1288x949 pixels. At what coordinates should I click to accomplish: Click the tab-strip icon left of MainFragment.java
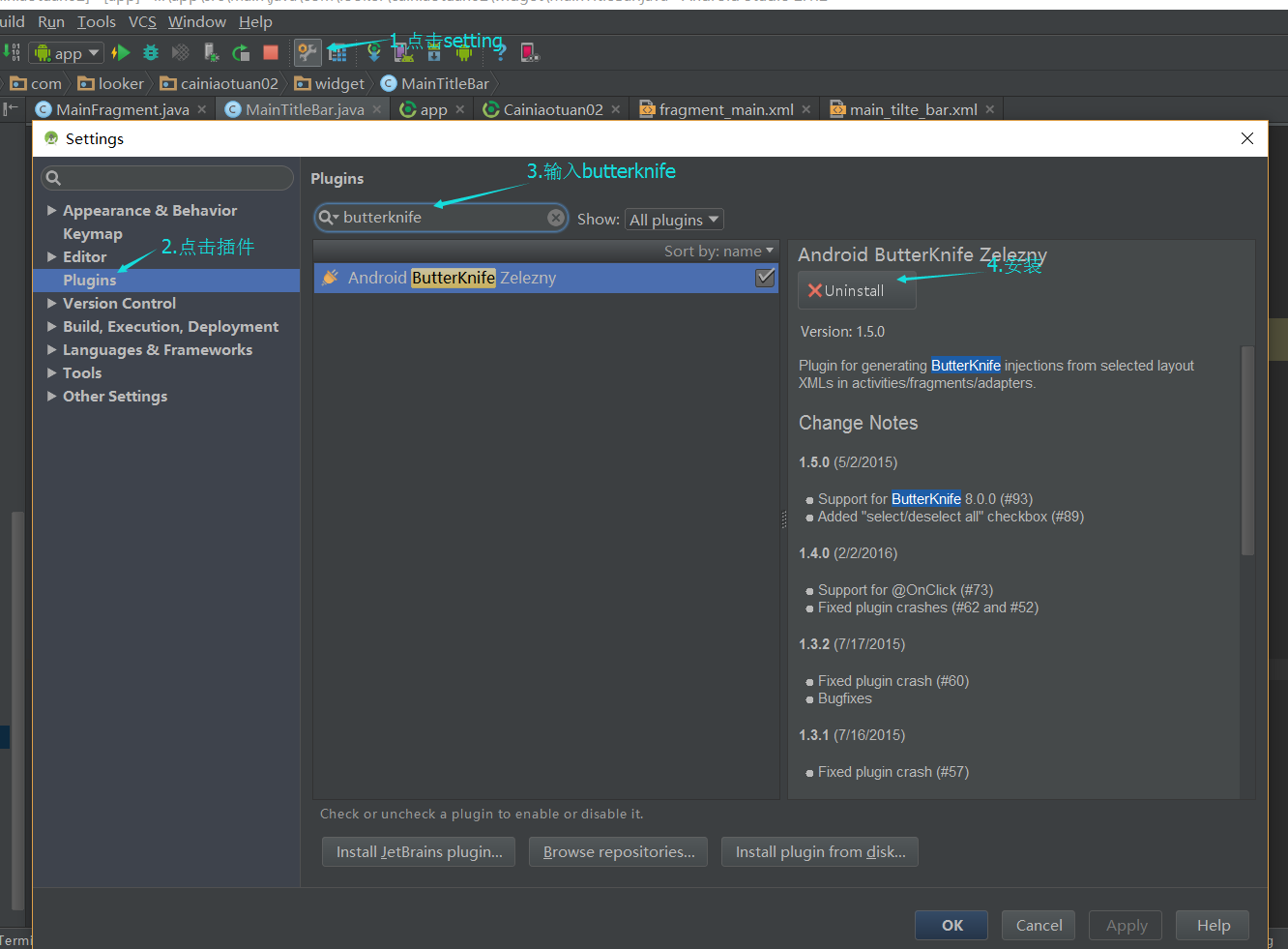point(11,109)
